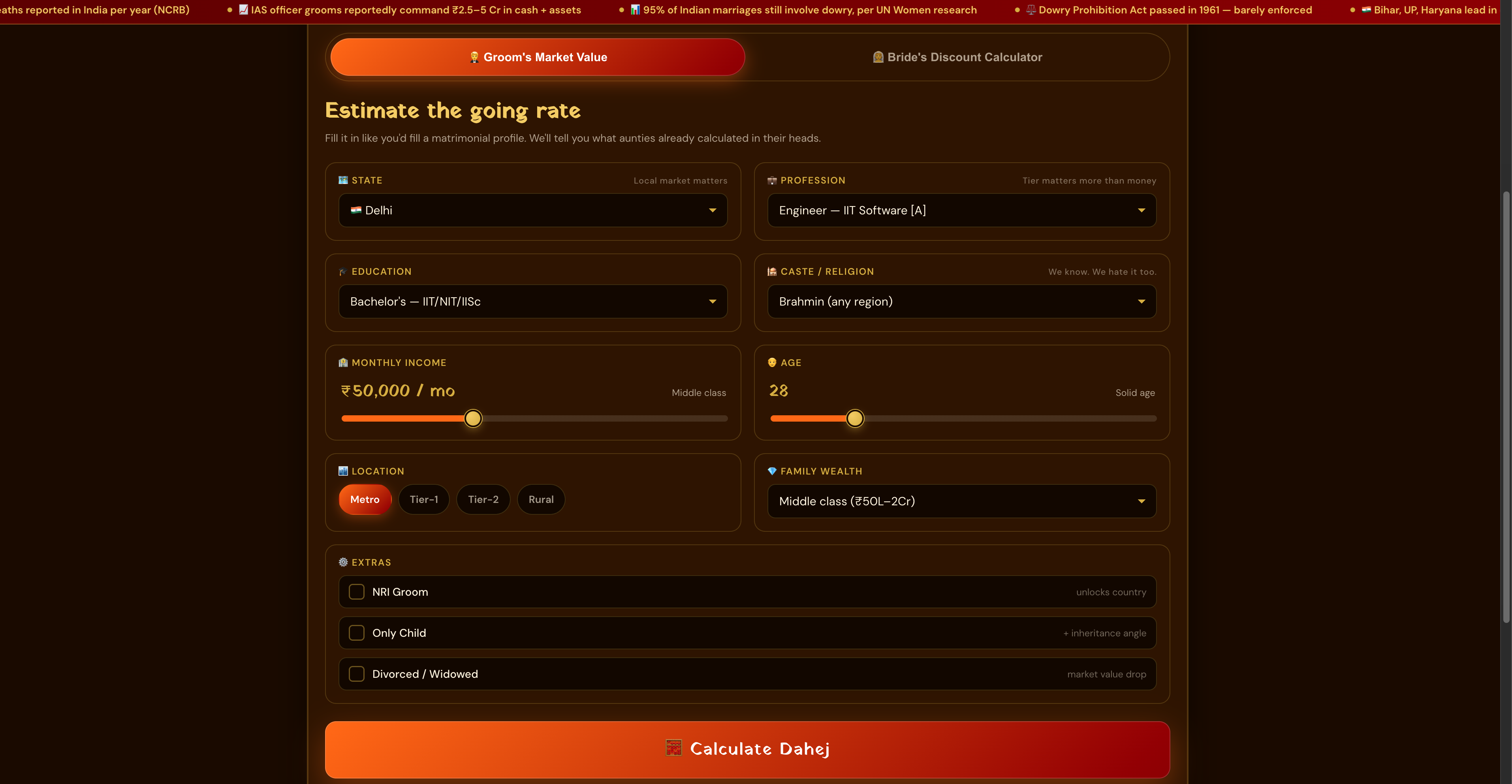Click scales icon beside Dowry Prohibition ticker
Viewport: 1512px width, 784px height.
point(1031,10)
